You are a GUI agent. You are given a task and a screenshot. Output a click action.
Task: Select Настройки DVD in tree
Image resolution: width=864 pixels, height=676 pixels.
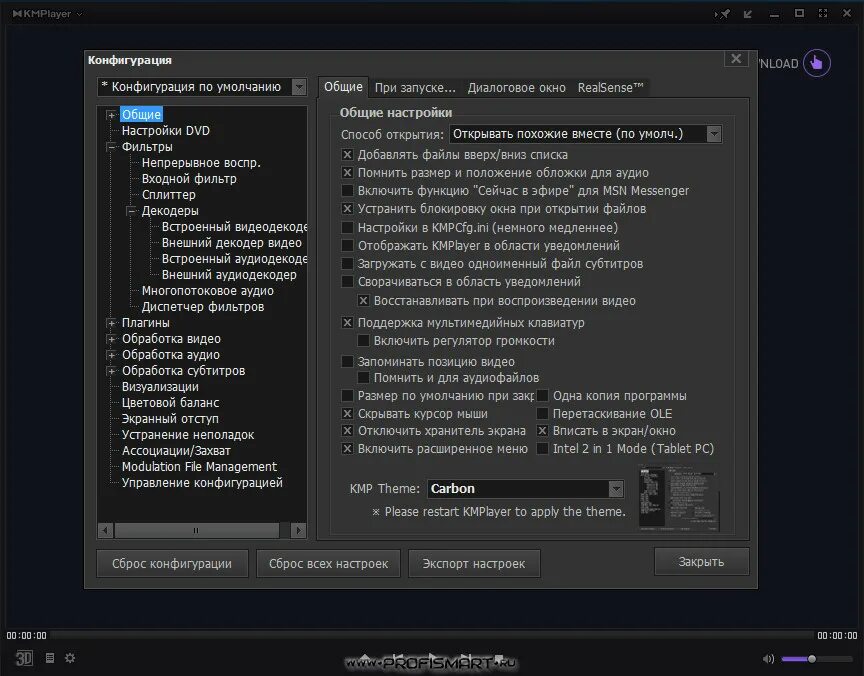click(165, 131)
